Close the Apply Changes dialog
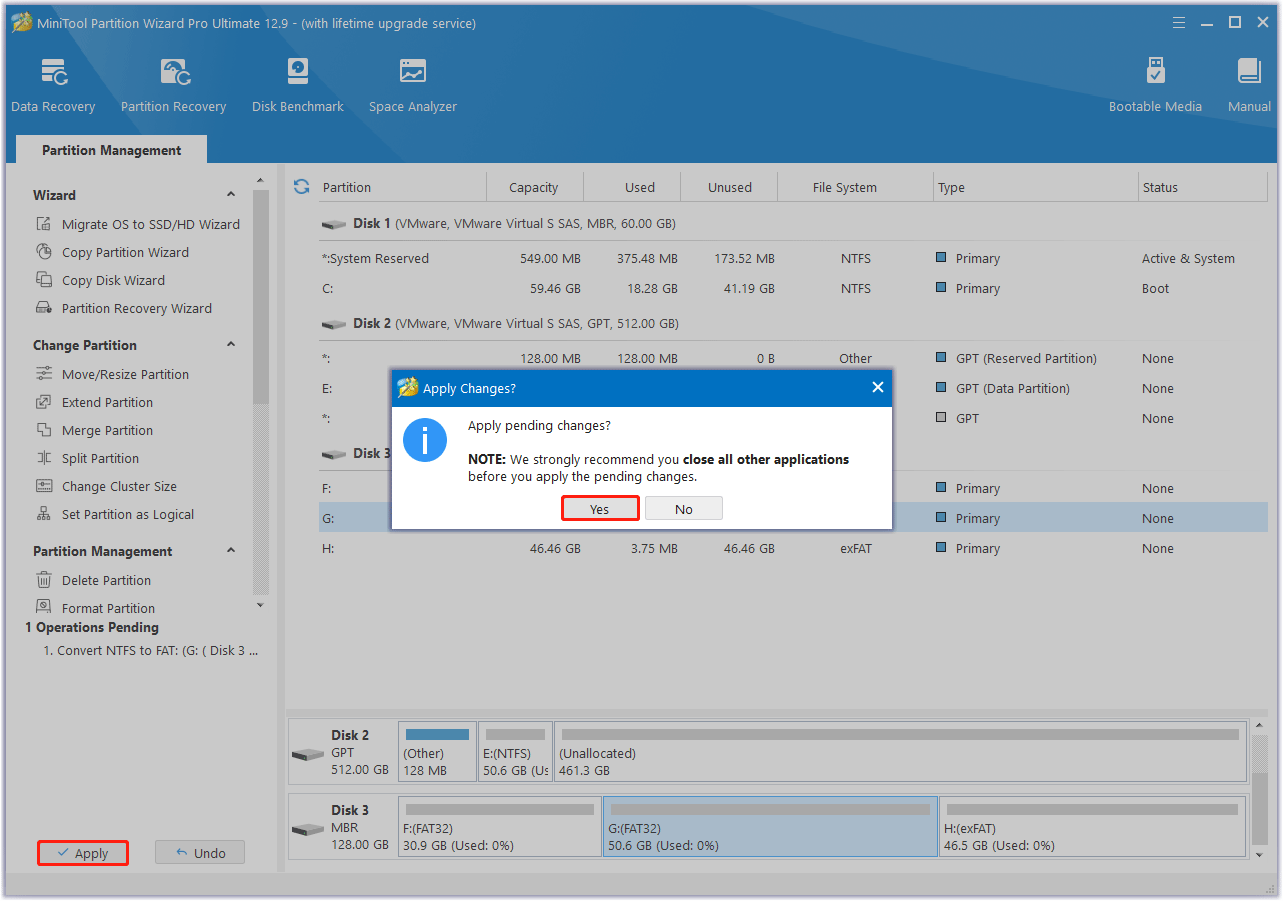Image resolution: width=1283 pixels, height=901 pixels. point(878,388)
